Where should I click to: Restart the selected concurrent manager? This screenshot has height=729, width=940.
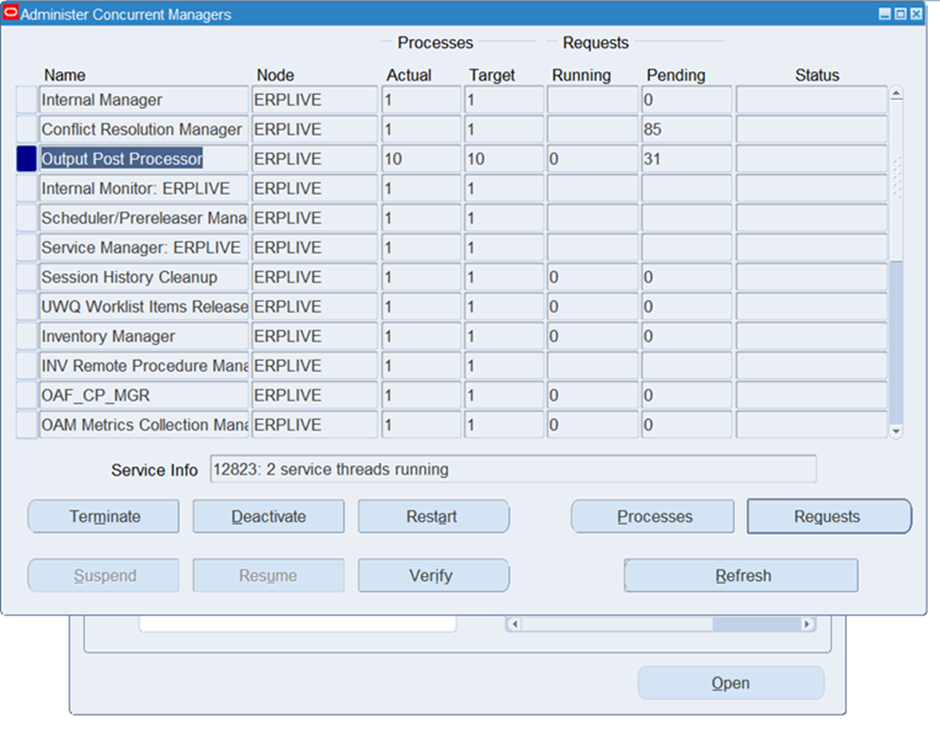click(x=433, y=517)
